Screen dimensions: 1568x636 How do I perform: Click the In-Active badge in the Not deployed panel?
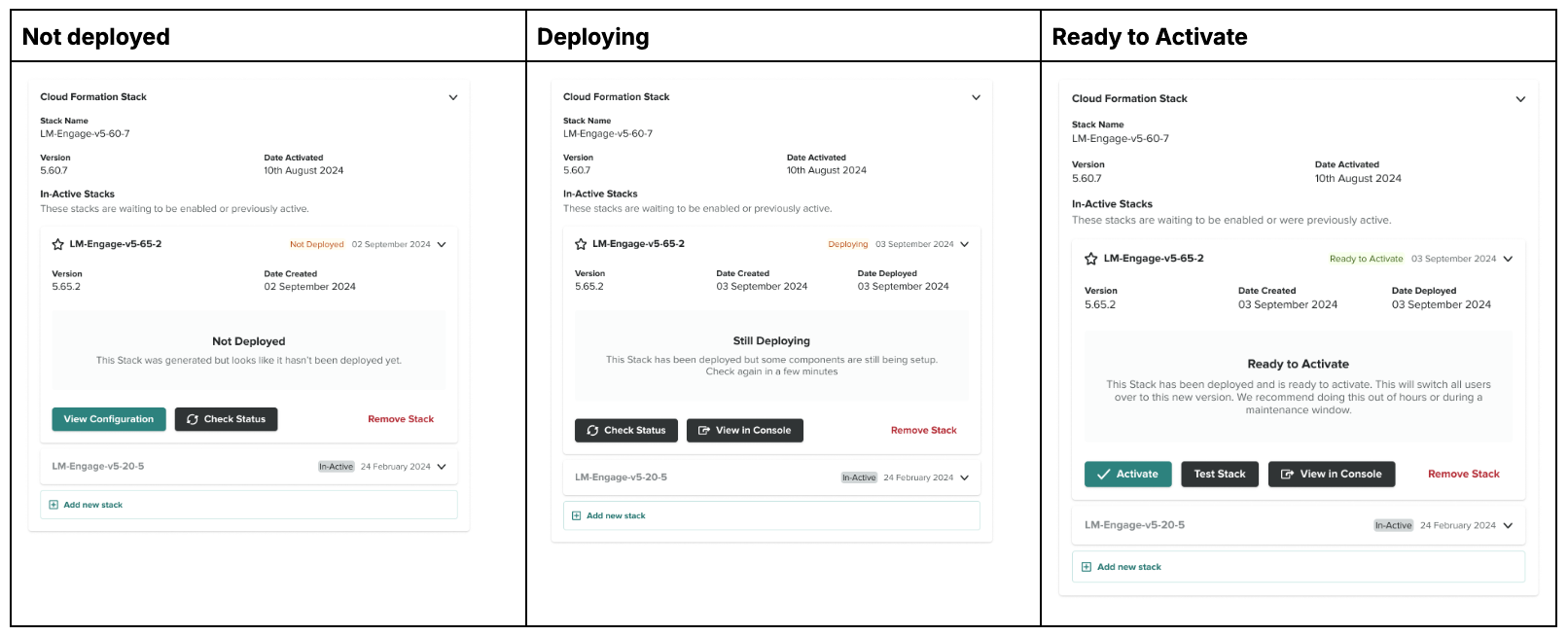click(x=336, y=467)
